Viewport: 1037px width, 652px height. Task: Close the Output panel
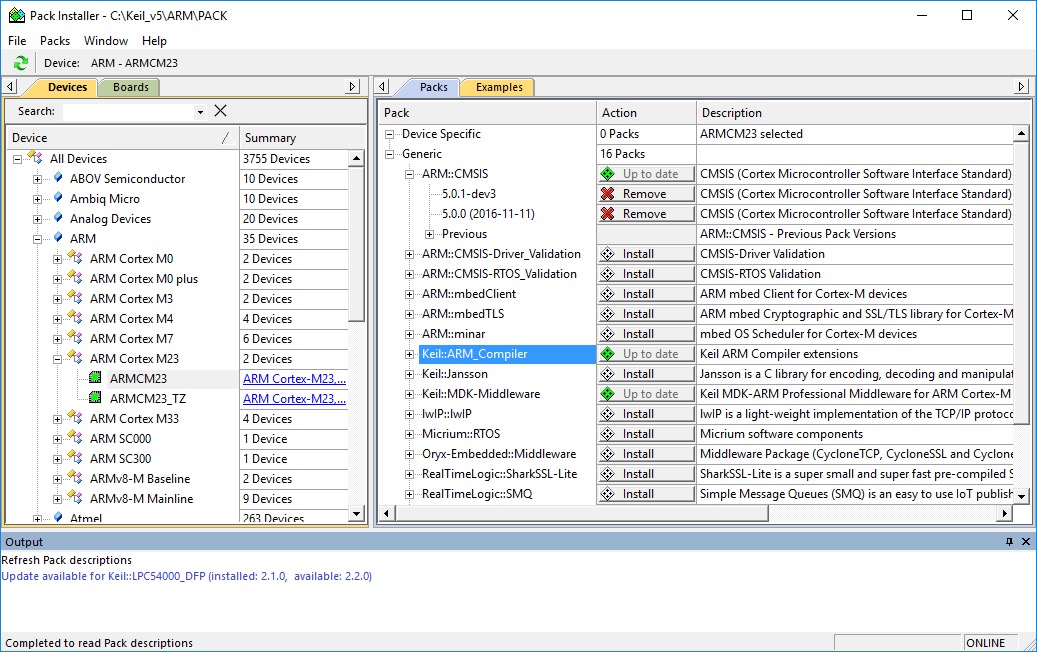[x=1026, y=542]
